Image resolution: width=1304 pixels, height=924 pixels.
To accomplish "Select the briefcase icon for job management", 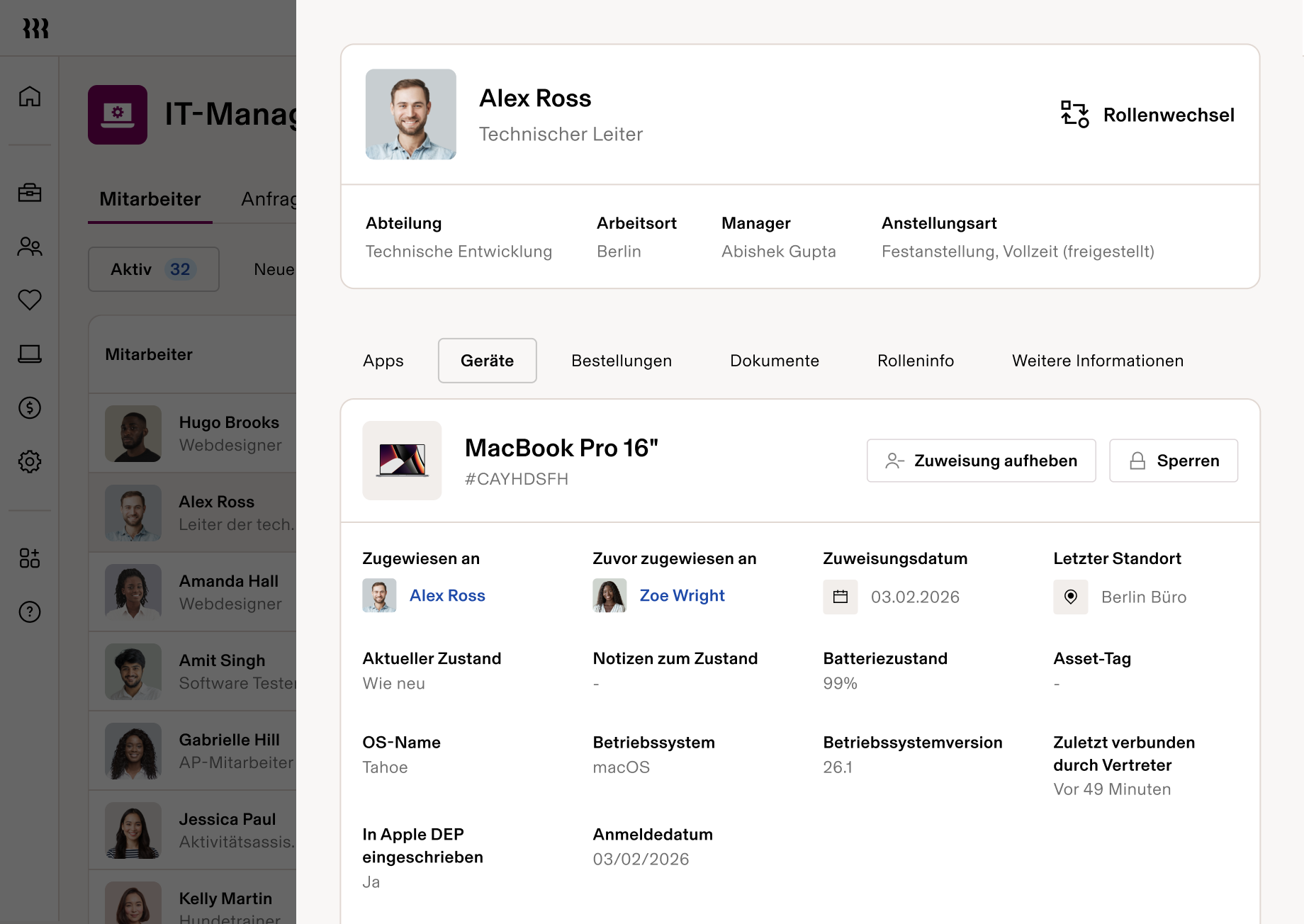I will 30,193.
